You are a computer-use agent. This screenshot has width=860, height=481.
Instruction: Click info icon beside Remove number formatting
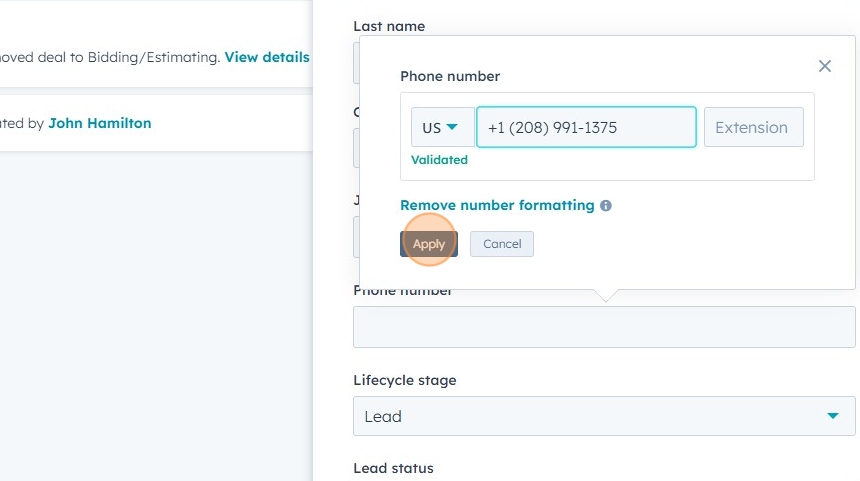(606, 206)
